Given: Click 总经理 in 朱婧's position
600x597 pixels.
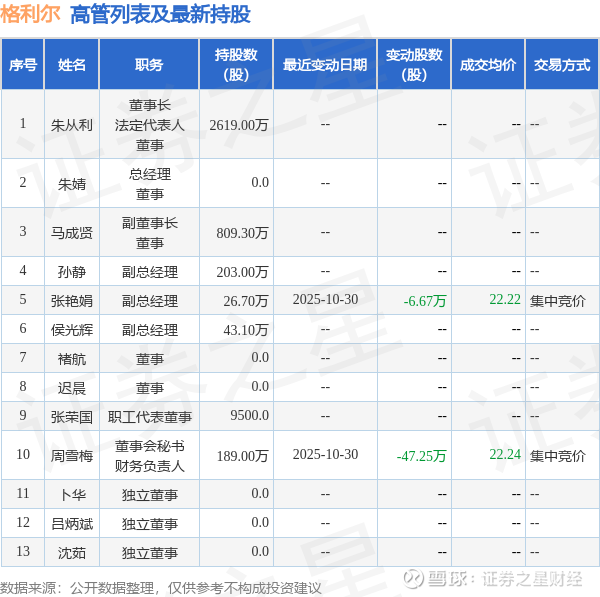Looking at the screenshot, I should click(x=150, y=175).
